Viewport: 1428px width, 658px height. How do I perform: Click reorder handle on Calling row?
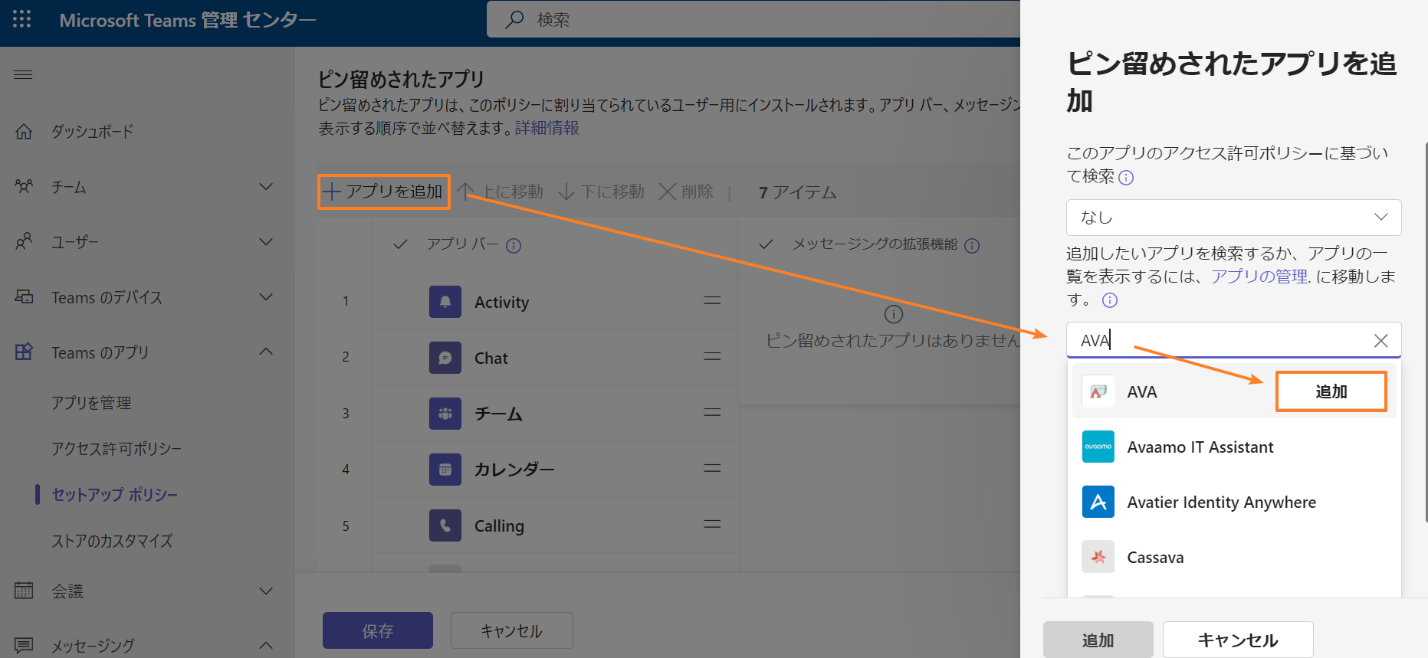tap(712, 524)
